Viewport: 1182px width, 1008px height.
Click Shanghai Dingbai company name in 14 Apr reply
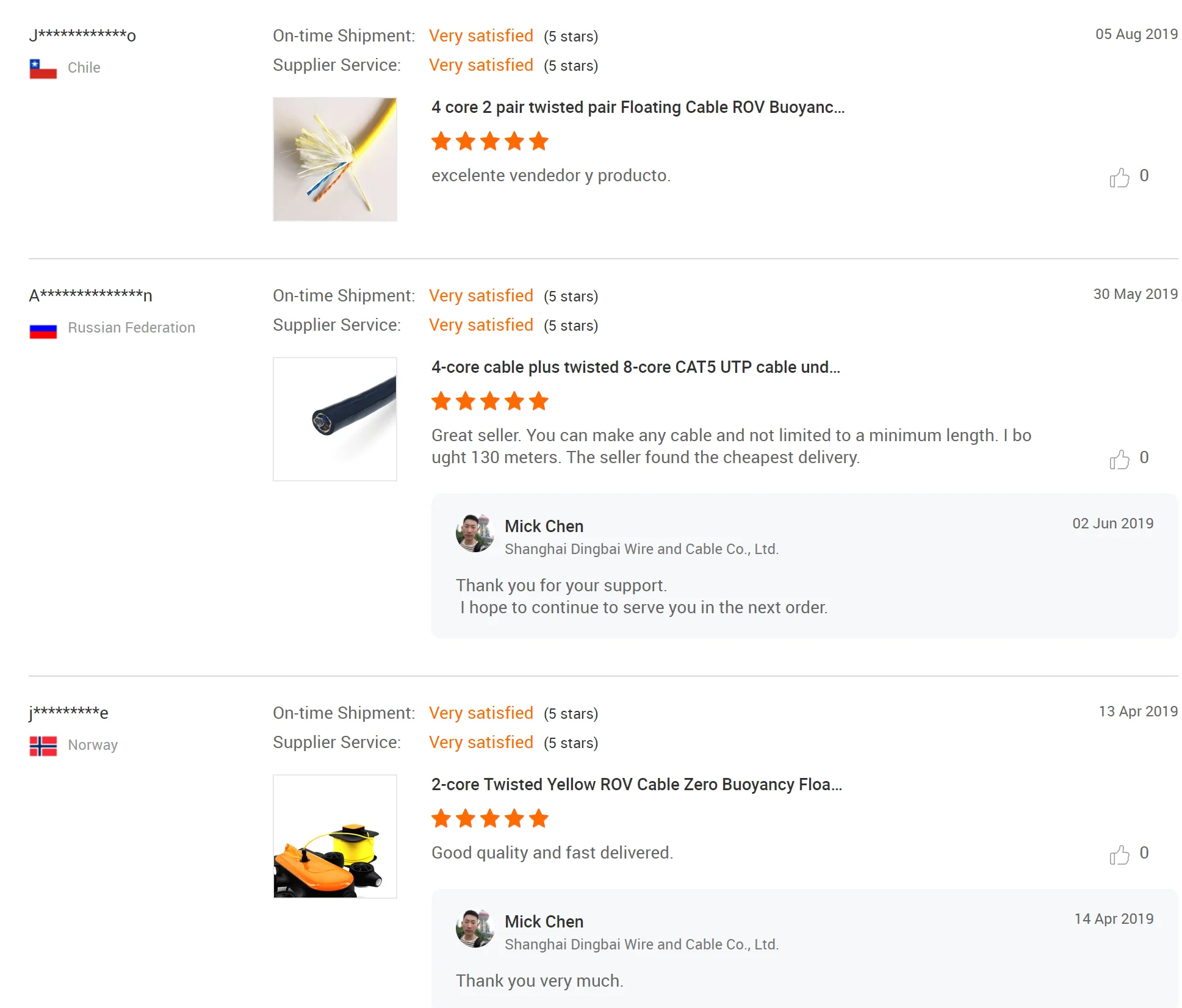click(x=641, y=945)
